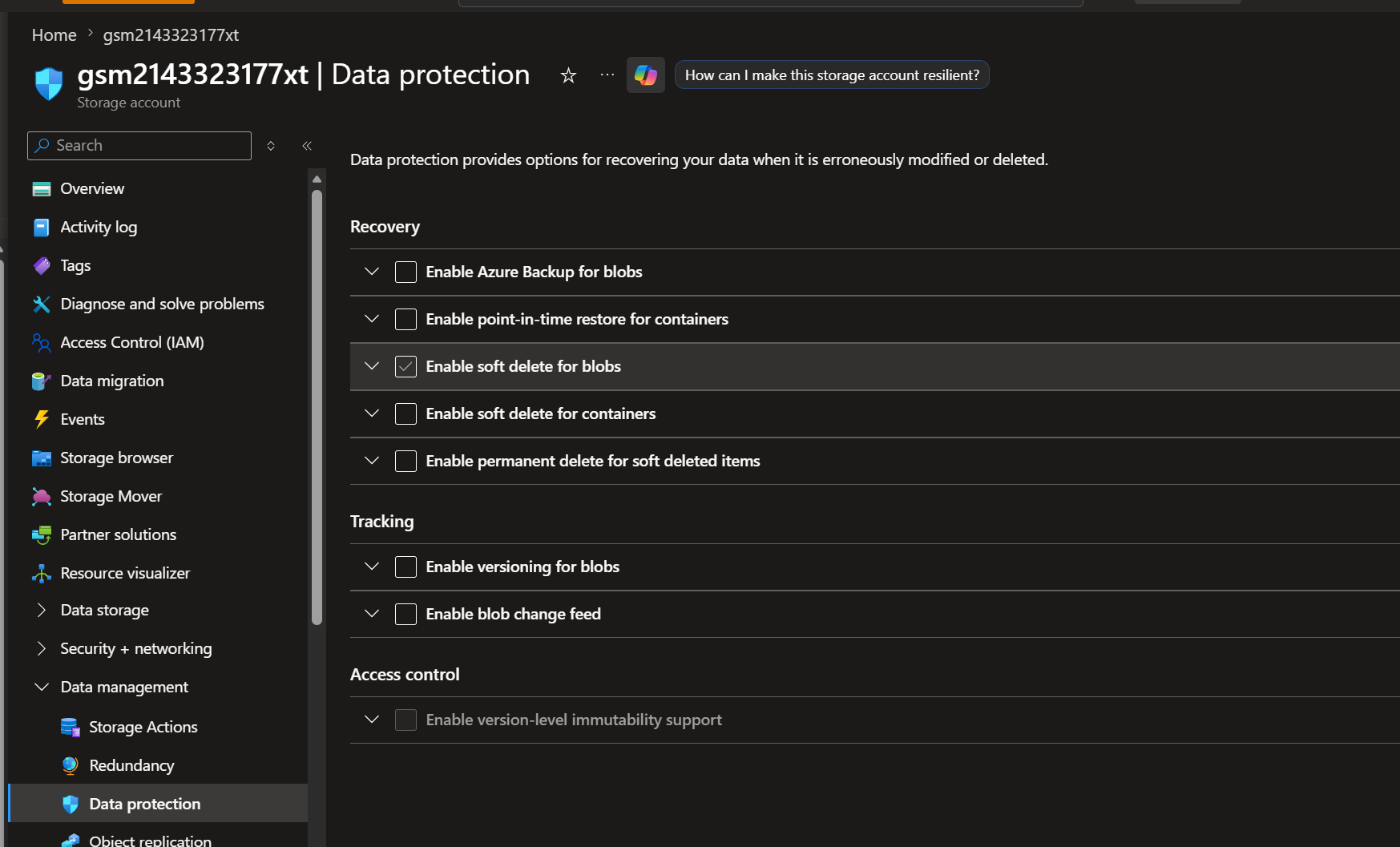Screen dimensions: 1400x847
Task: Click the expand/collapse all sort icon
Action: pos(271,146)
